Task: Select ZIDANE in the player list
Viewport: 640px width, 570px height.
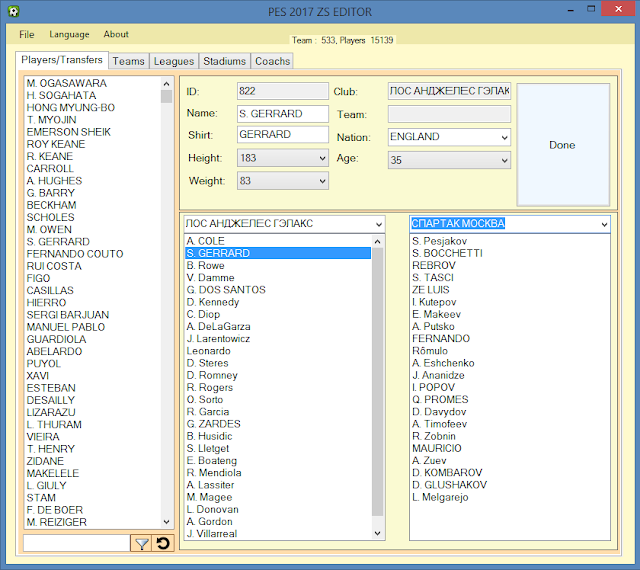Action: [x=45, y=461]
